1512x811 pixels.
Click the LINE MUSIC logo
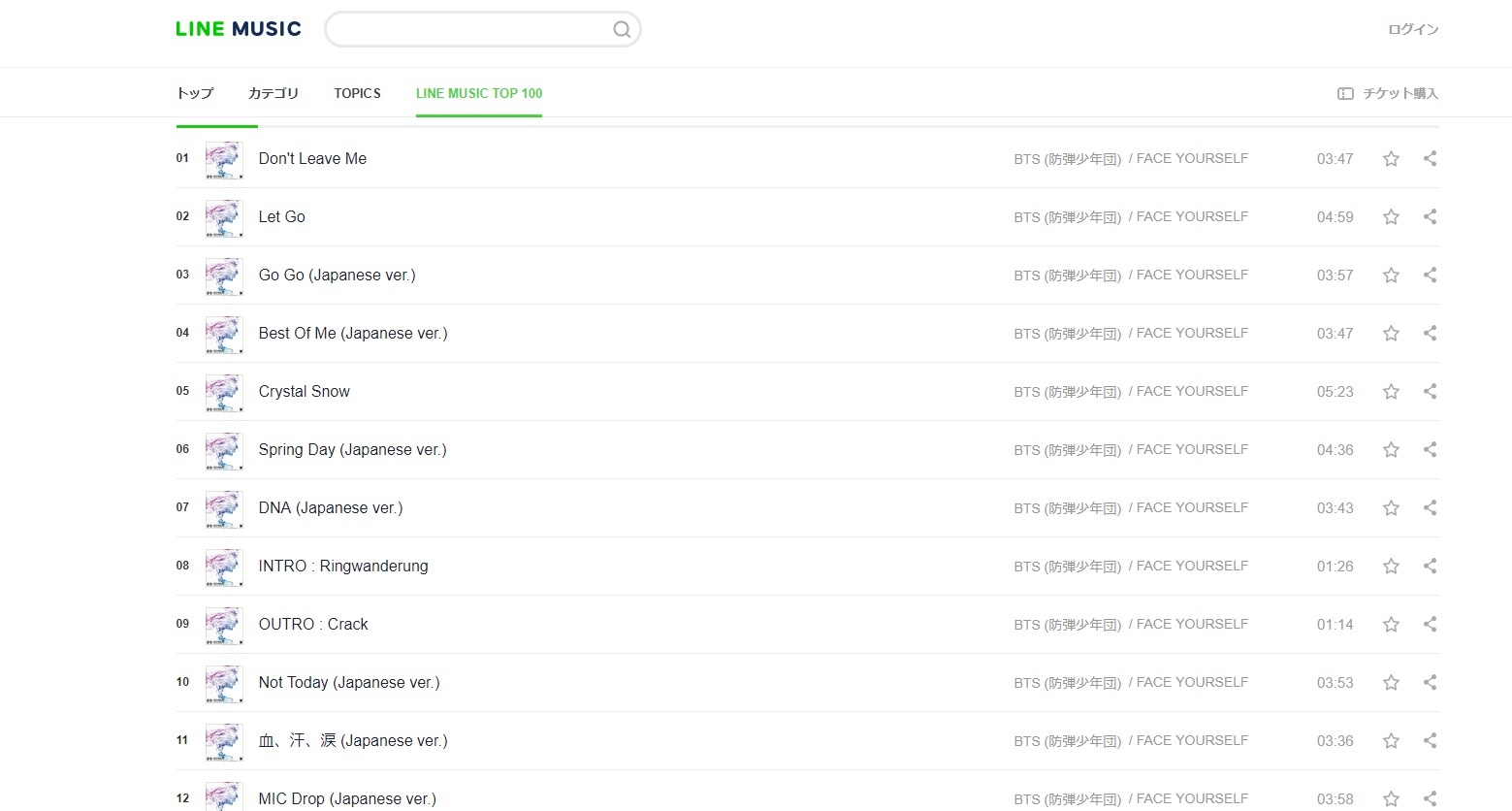[x=239, y=29]
